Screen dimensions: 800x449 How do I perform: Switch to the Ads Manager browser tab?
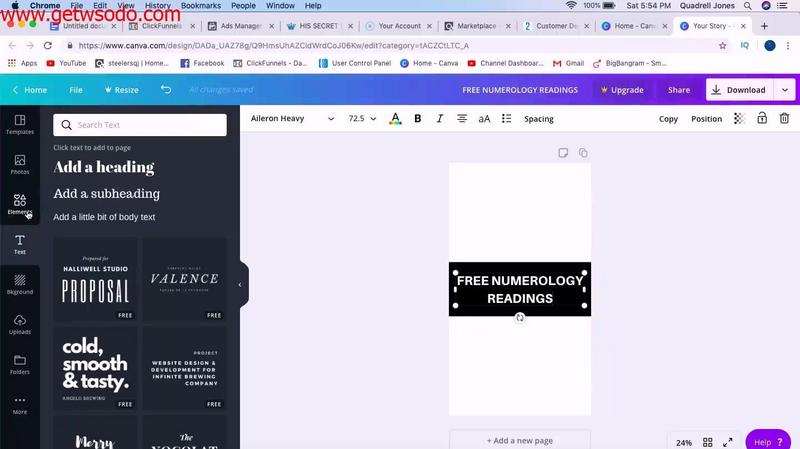click(241, 26)
